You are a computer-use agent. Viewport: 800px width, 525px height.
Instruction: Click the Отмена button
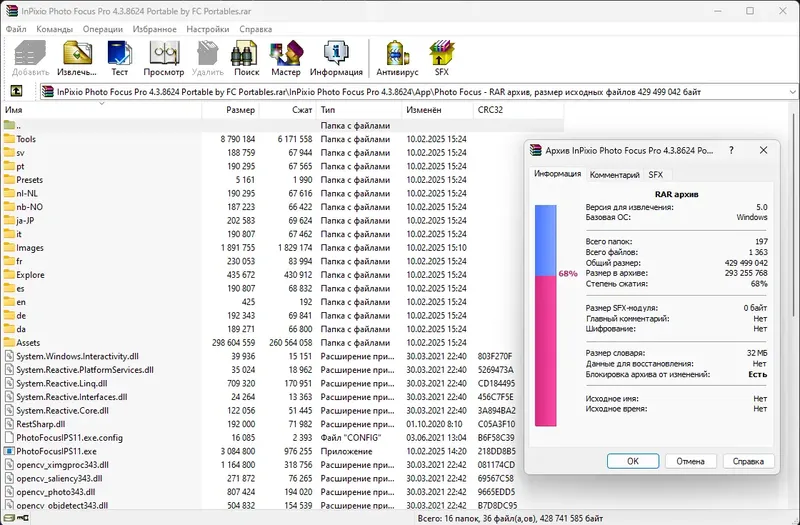(x=690, y=461)
